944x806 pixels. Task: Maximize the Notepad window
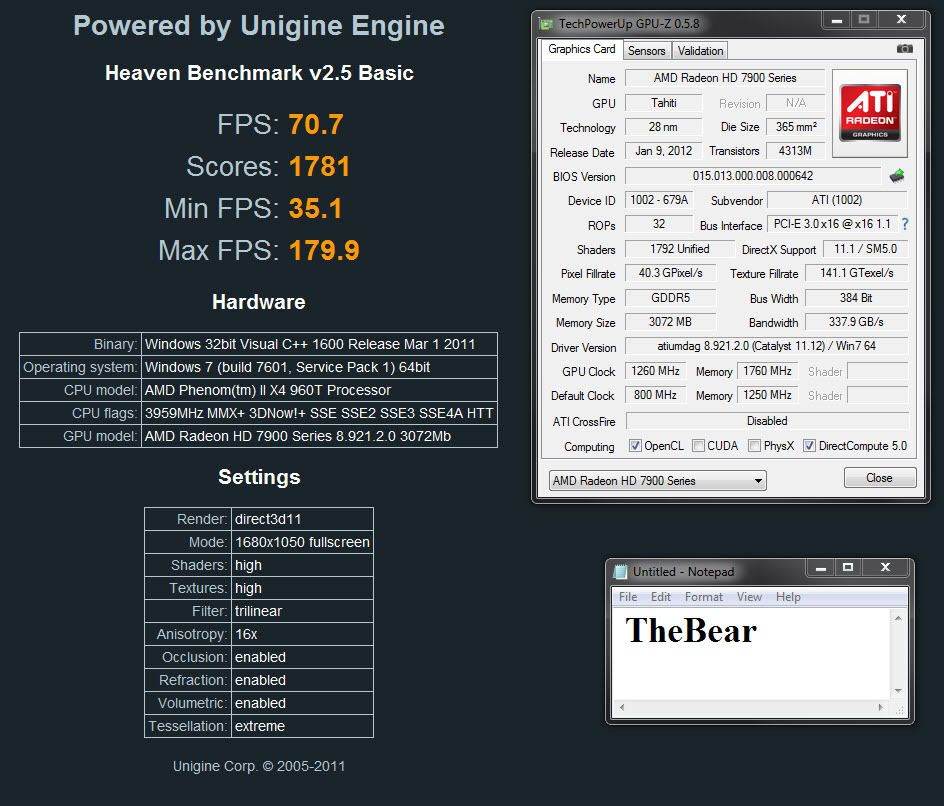848,567
